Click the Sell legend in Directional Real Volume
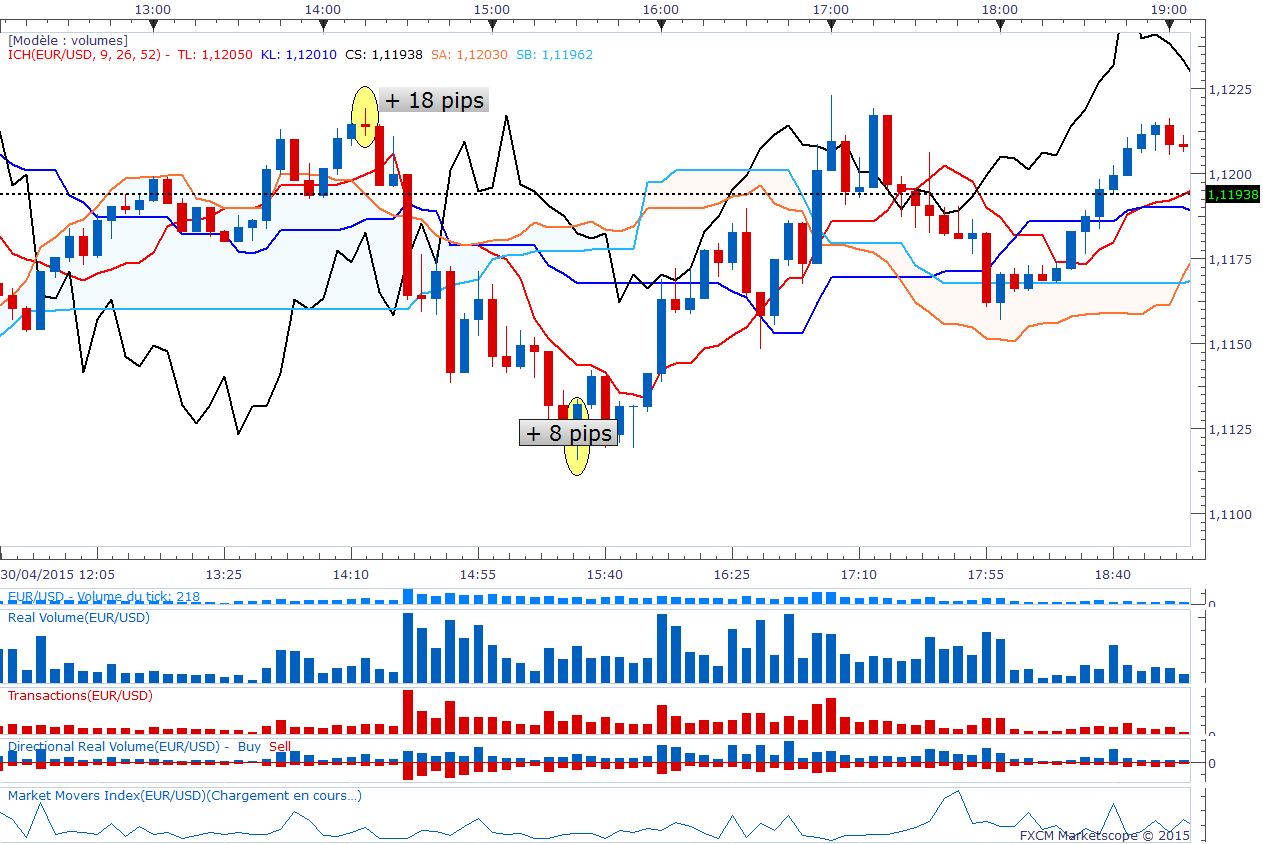This screenshot has width=1263, height=844. [x=280, y=747]
